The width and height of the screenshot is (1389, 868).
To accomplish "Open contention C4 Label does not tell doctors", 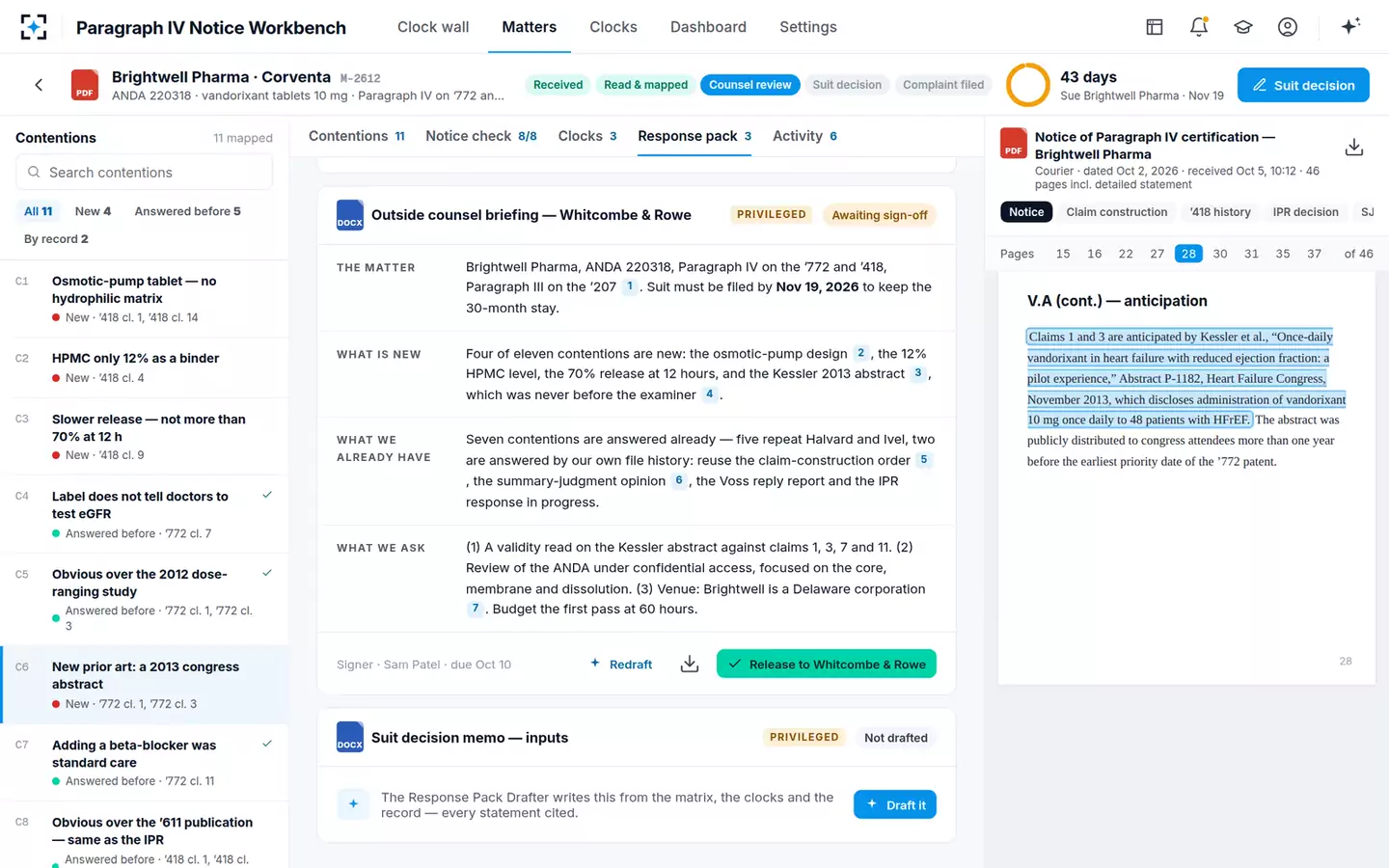I will coord(145,514).
